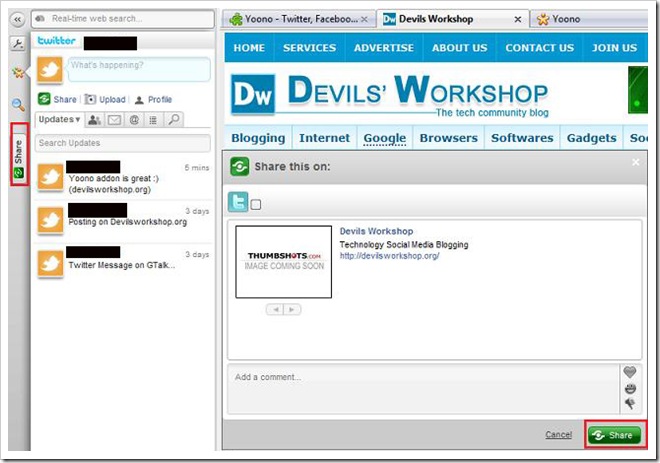Viewport: 660px width, 463px height.
Task: Open the lists icon tab
Action: [x=153, y=120]
